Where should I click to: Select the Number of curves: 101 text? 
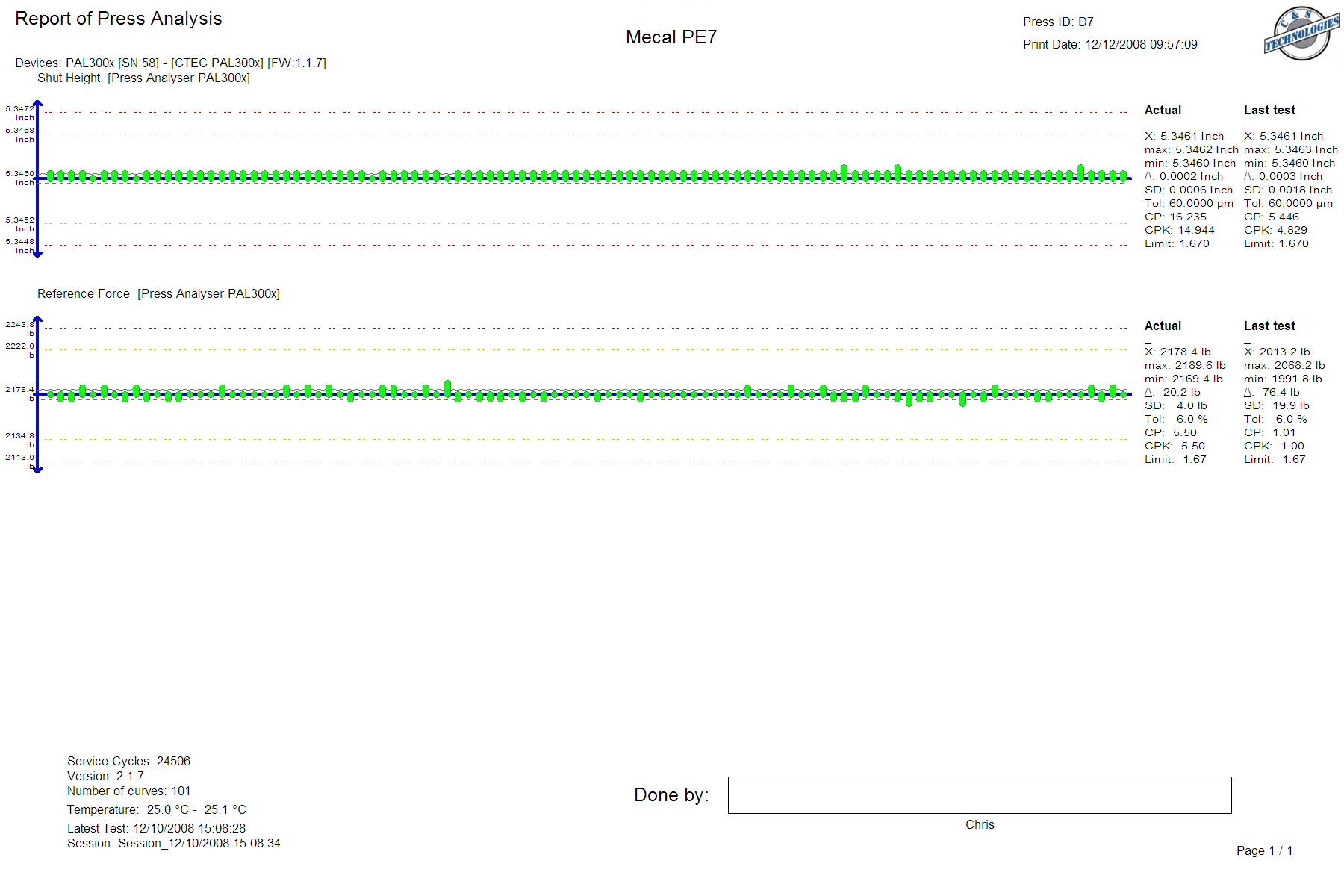[128, 791]
